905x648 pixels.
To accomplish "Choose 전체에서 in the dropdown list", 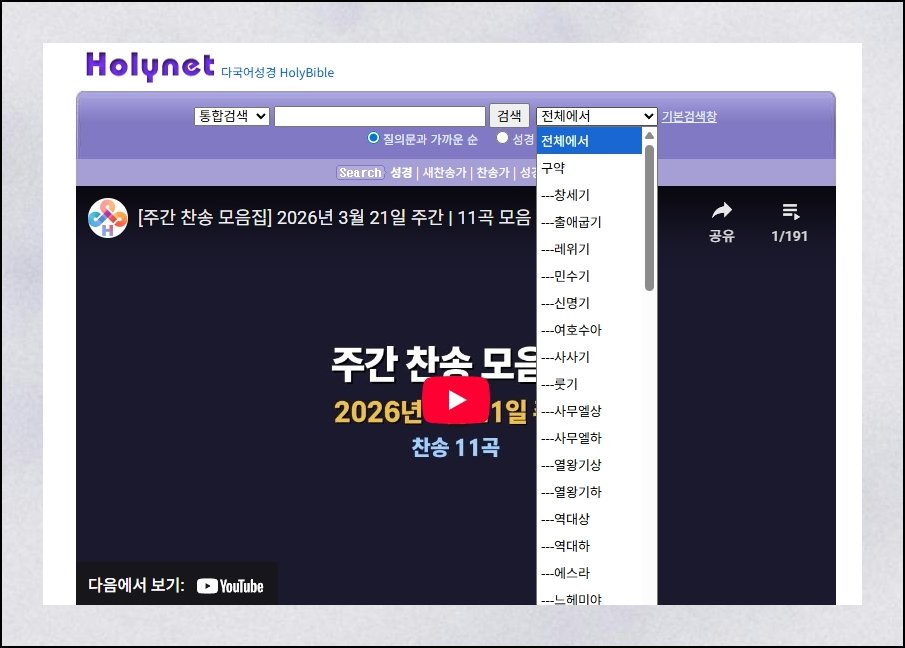I will pos(589,141).
